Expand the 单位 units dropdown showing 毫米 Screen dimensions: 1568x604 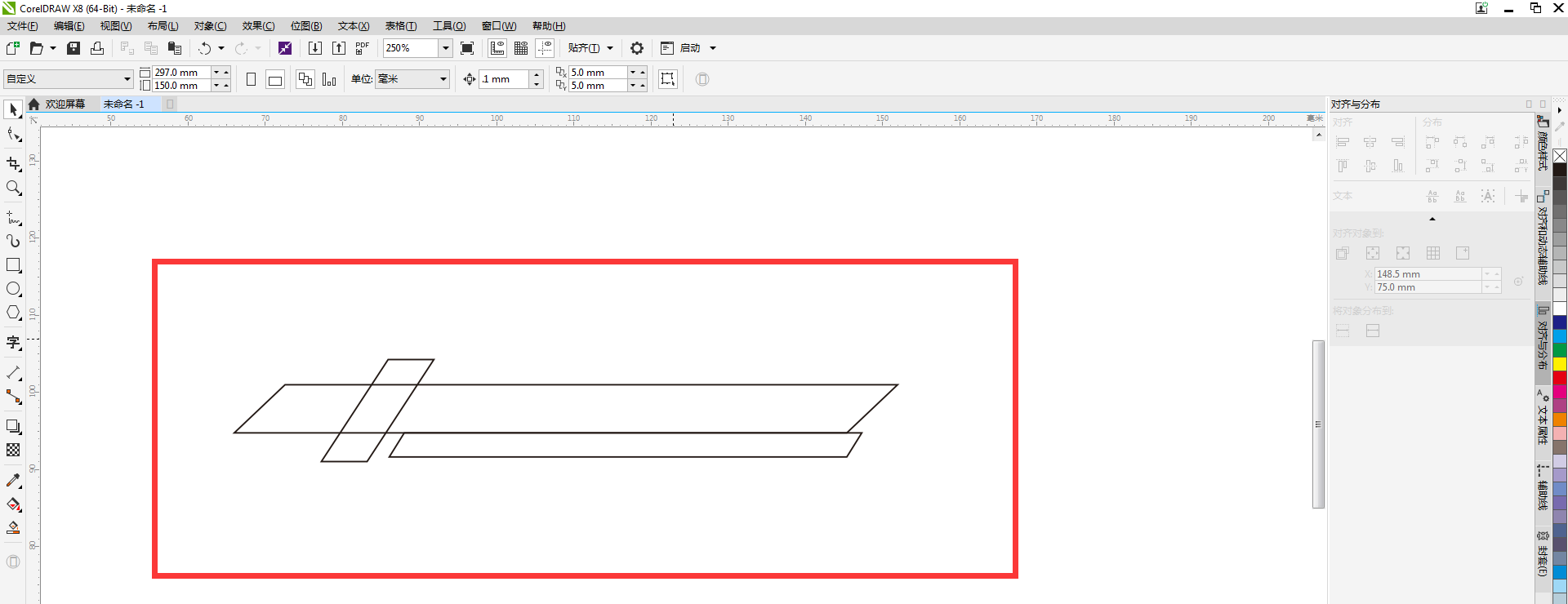pyautogui.click(x=443, y=79)
